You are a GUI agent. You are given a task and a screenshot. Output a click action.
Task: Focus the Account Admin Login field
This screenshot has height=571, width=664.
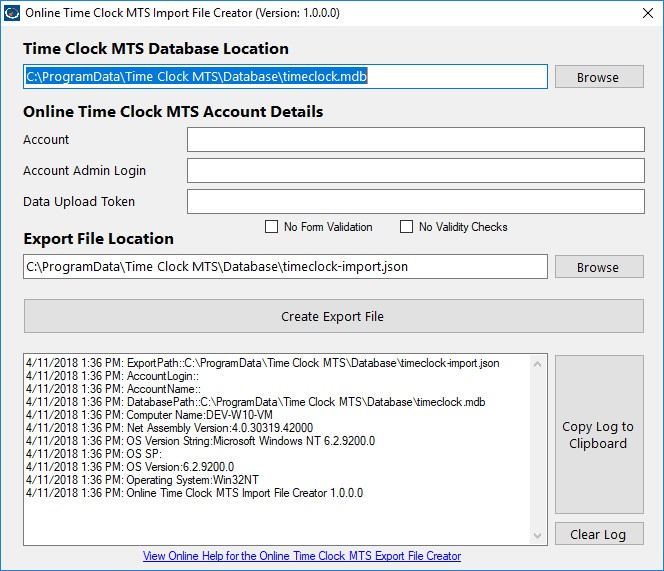[x=416, y=171]
